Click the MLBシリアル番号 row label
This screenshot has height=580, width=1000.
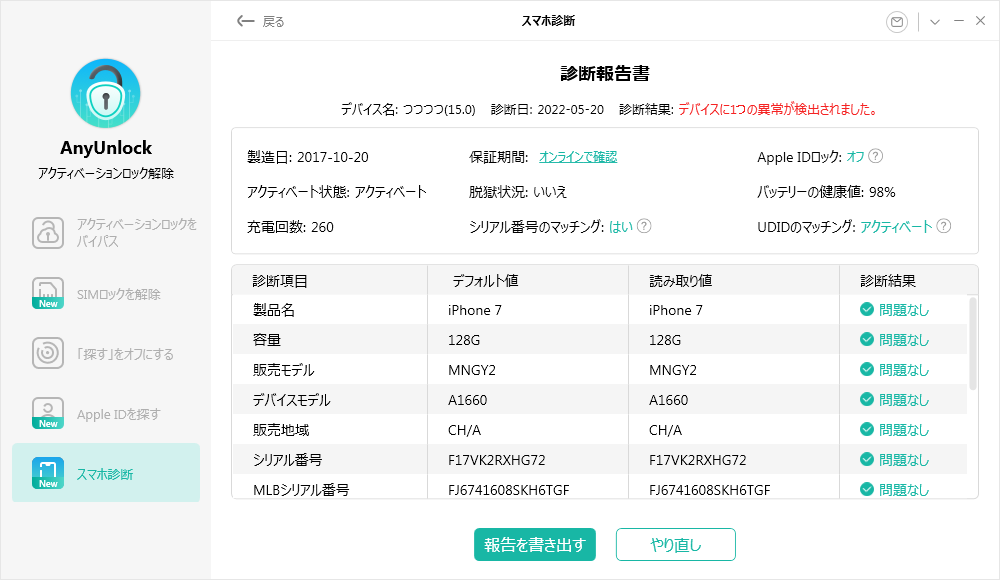(x=301, y=490)
